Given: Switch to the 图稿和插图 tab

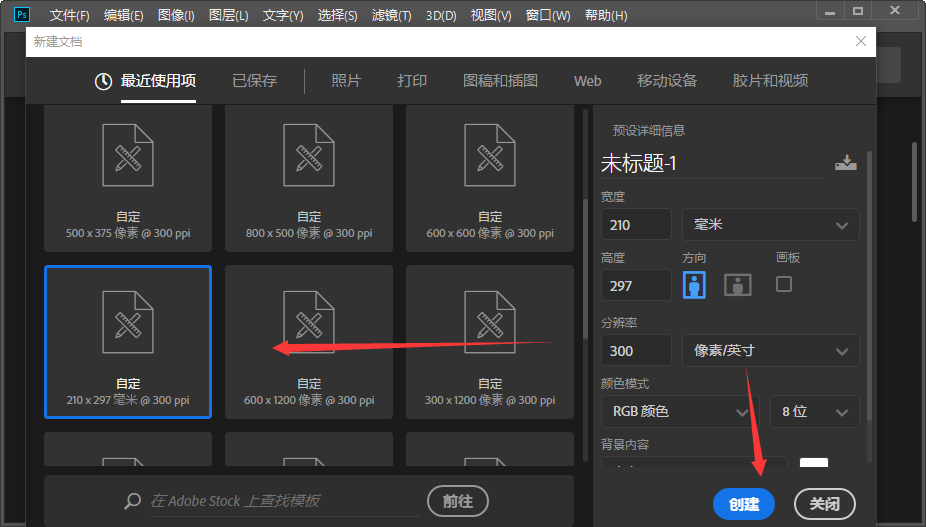Looking at the screenshot, I should [500, 81].
